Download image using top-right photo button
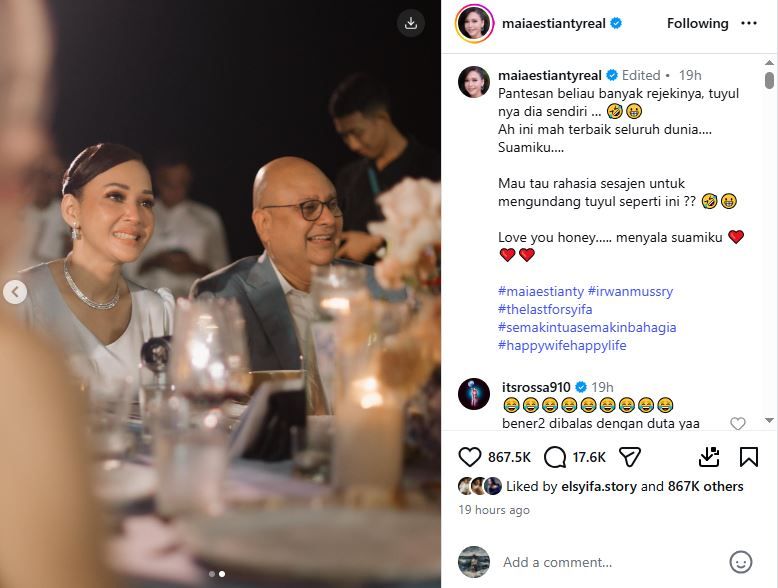This screenshot has height=588, width=778. click(411, 23)
